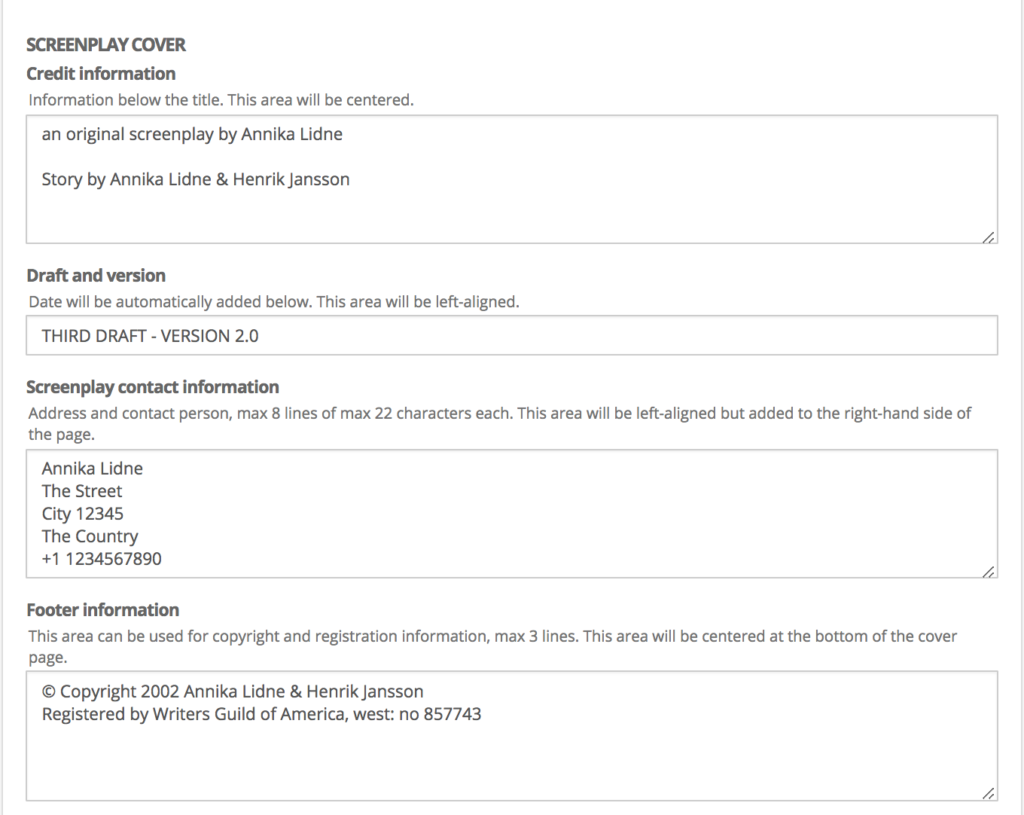Click the SCREENPLAY COVER section heading

tap(106, 45)
